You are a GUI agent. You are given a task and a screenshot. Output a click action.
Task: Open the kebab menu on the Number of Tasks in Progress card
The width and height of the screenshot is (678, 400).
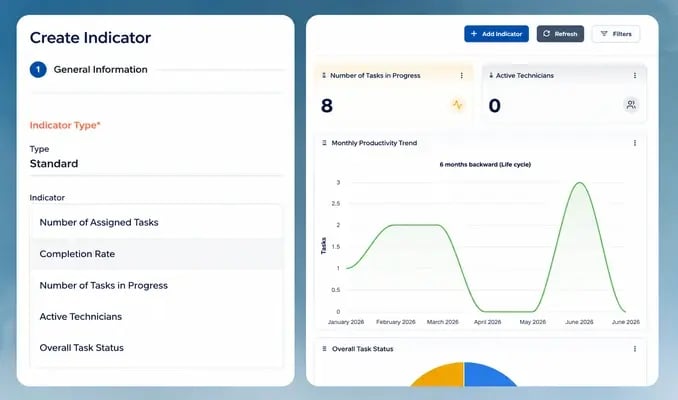coord(462,75)
